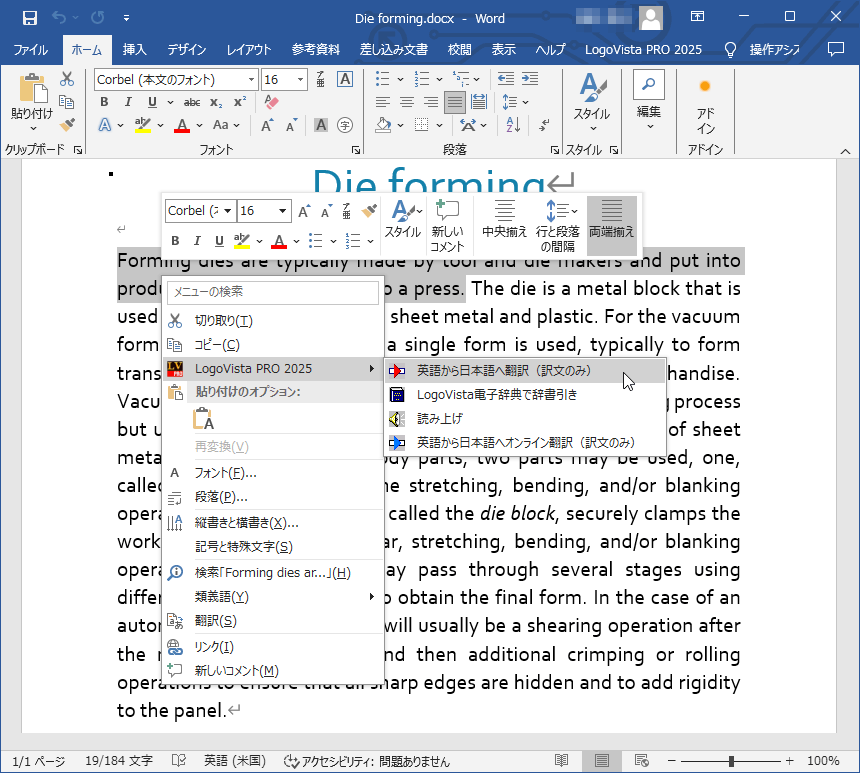Click the Sort A-Z icon in the ribbon
Screen dimensions: 860x773
pyautogui.click(x=513, y=125)
